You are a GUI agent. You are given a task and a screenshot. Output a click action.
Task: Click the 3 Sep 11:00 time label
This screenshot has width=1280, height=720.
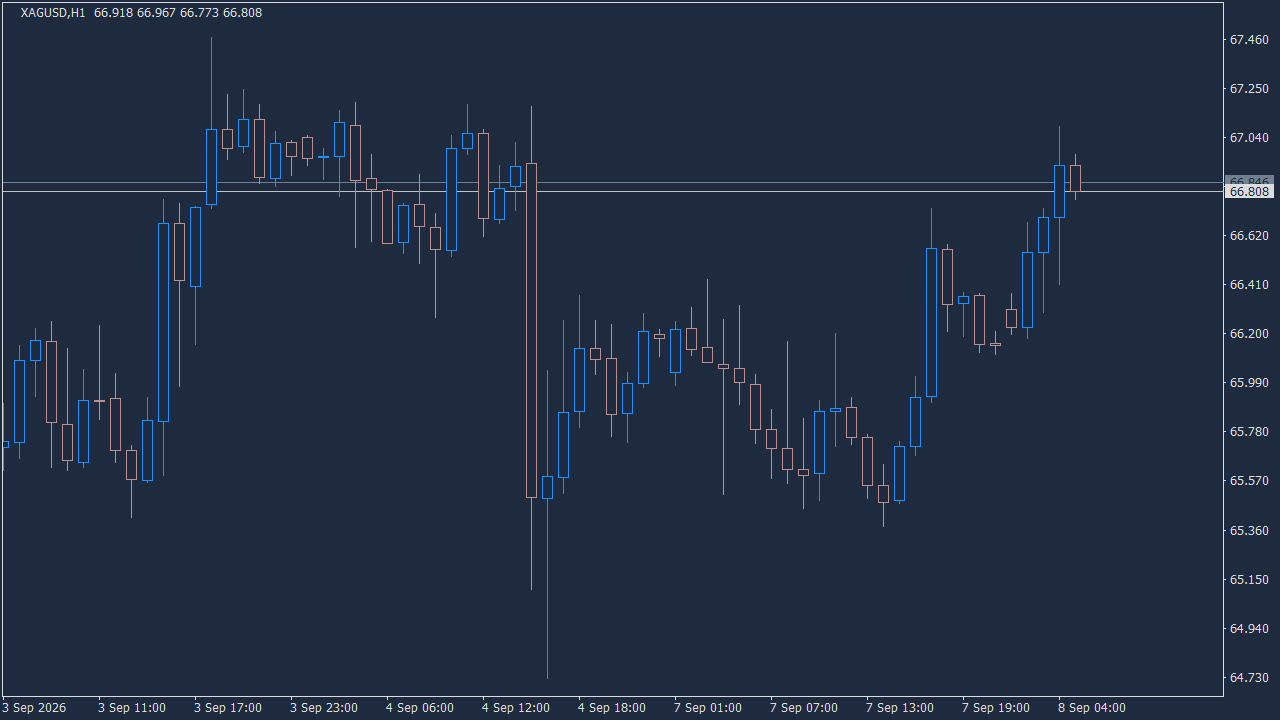[132, 708]
